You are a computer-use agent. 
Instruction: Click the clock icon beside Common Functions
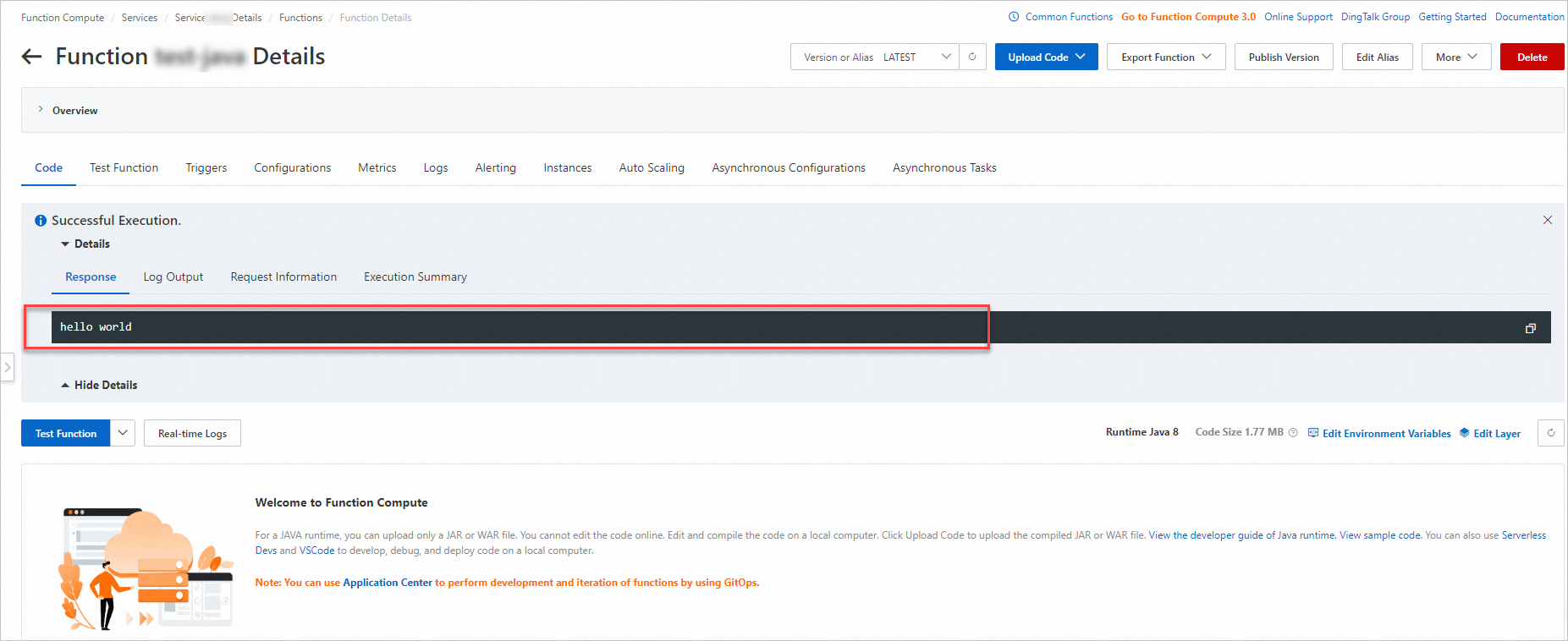pos(1014,17)
